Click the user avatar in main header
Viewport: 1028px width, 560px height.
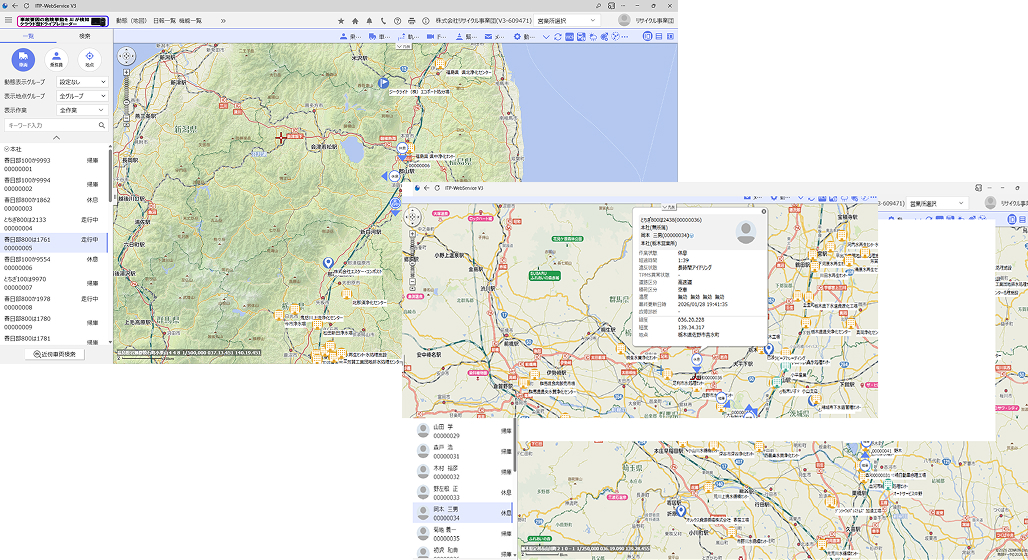coord(624,20)
